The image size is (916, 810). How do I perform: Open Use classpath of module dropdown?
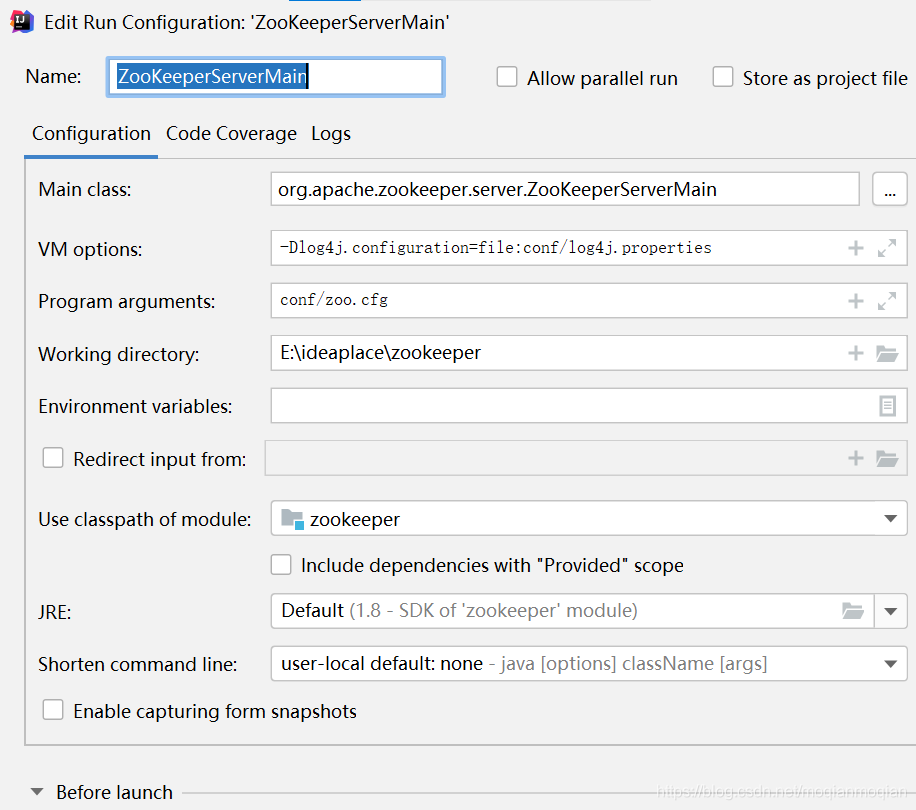(x=890, y=519)
